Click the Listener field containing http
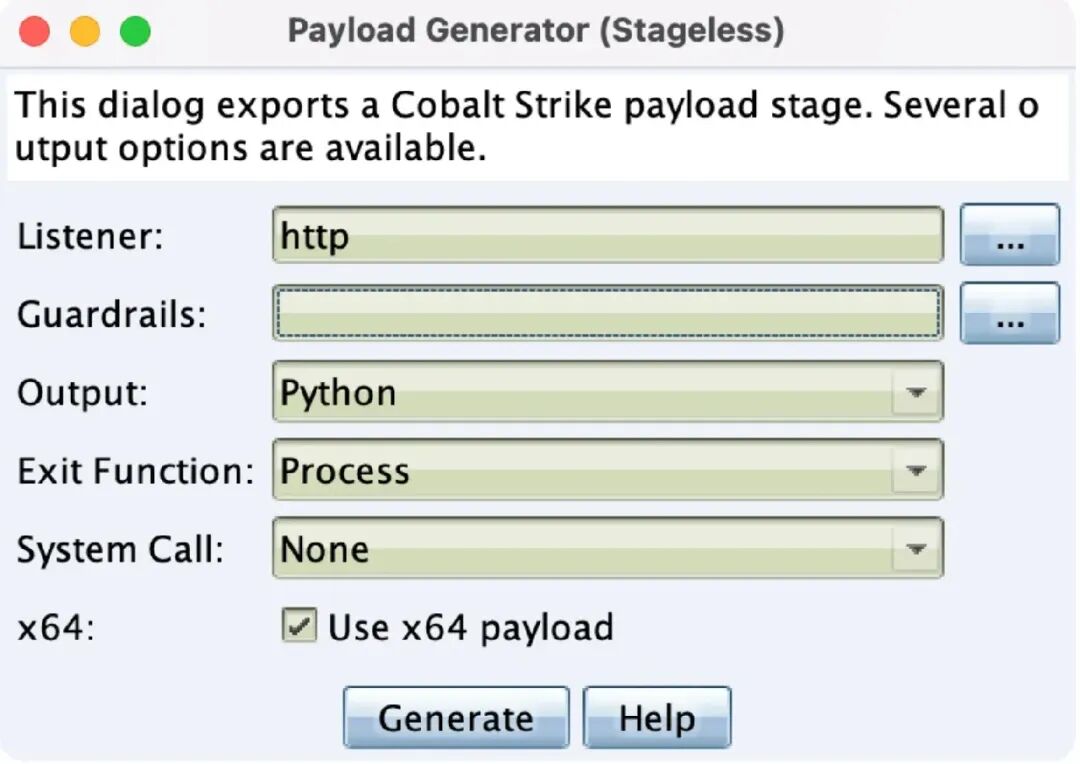1080x764 pixels. [x=606, y=236]
